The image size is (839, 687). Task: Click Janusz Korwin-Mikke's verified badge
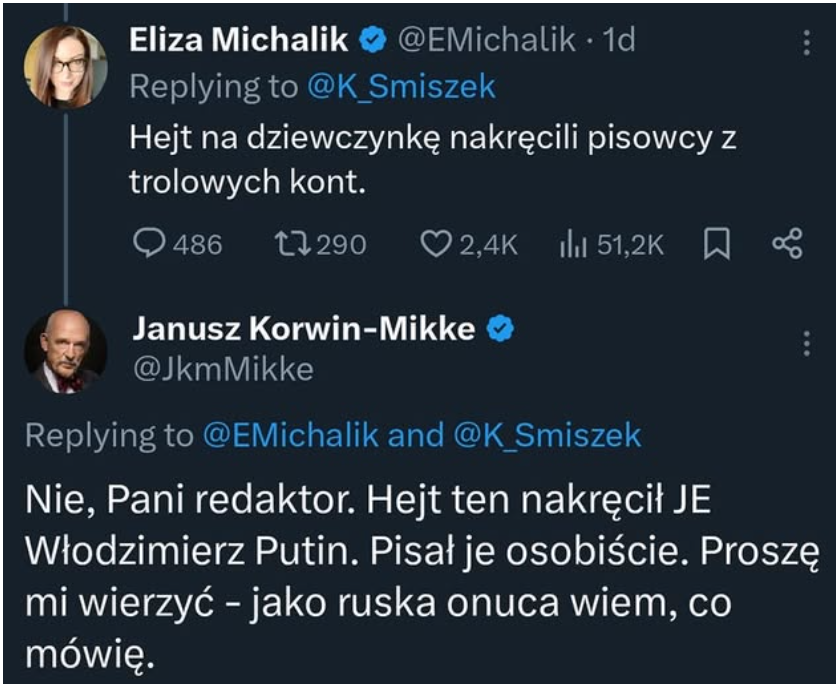pyautogui.click(x=499, y=328)
